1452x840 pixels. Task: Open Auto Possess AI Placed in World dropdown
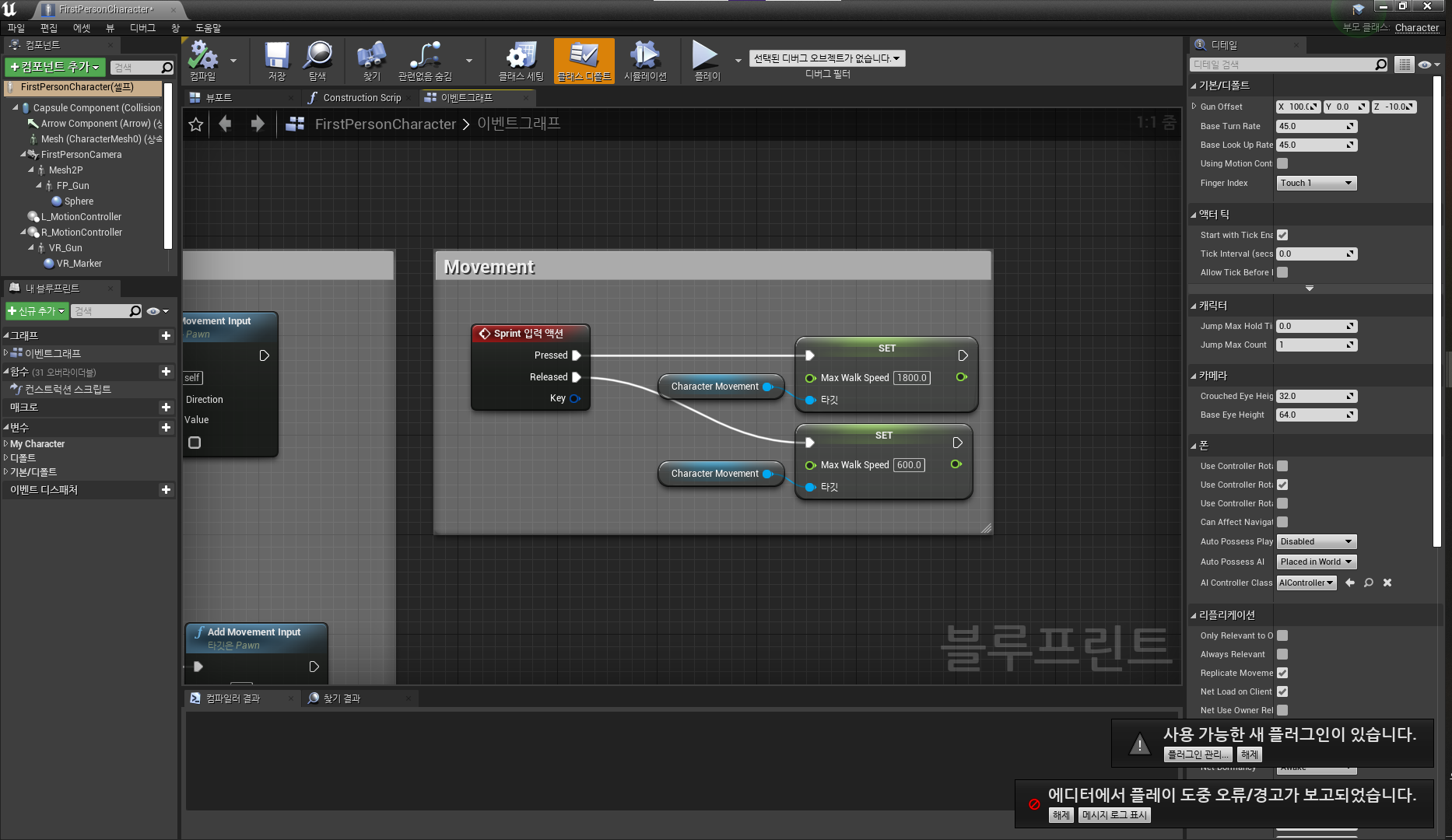pyautogui.click(x=1317, y=562)
